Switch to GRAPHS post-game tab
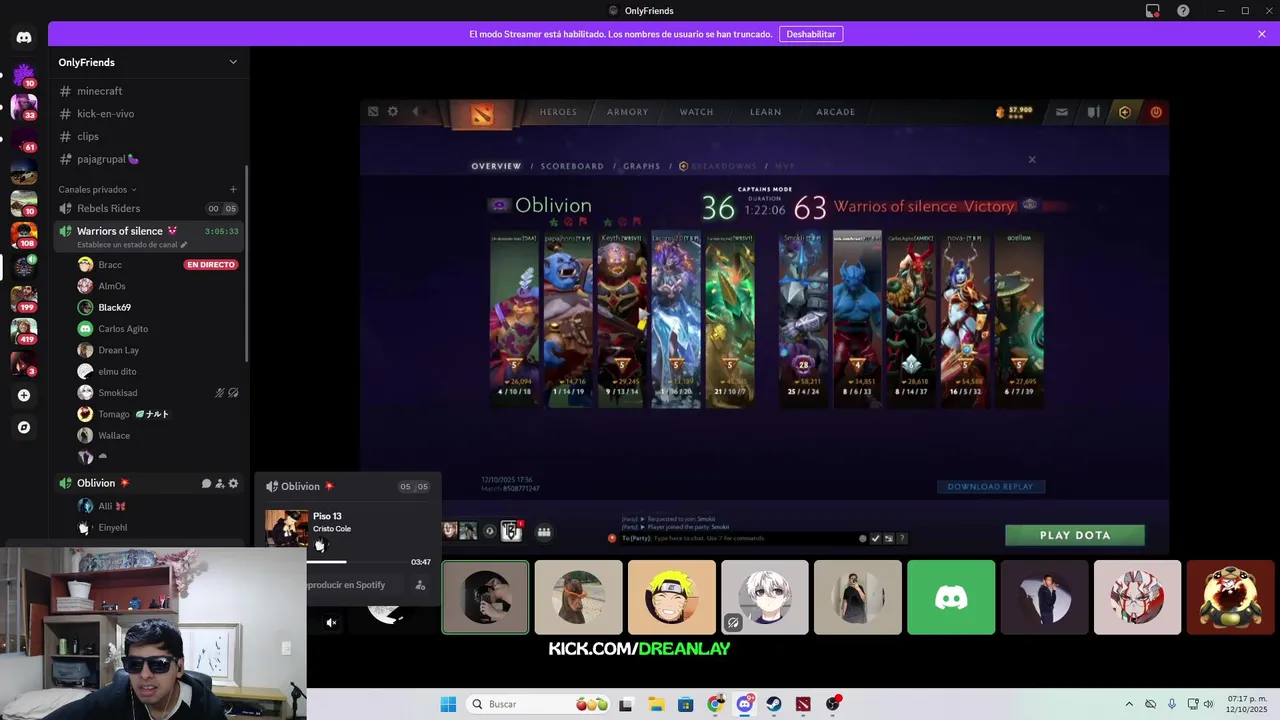 642,166
